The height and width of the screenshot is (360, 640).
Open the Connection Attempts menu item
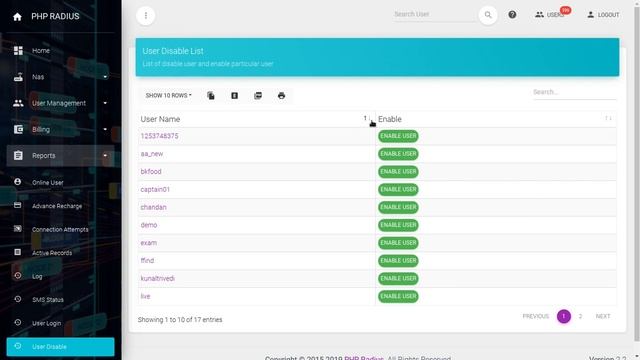pos(60,229)
